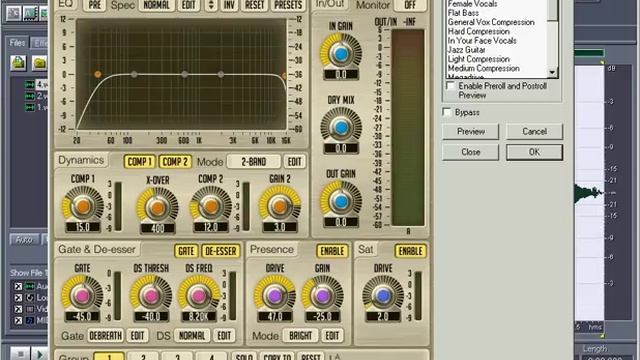Click the COMP 1 orange knob

tap(82, 206)
